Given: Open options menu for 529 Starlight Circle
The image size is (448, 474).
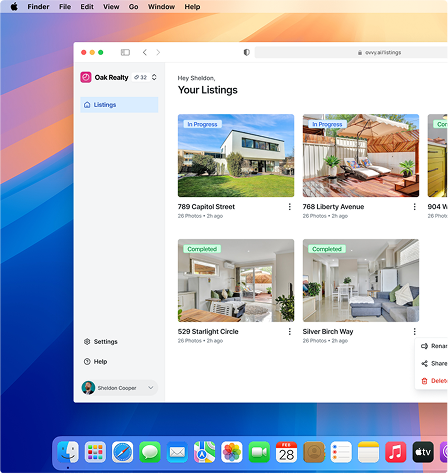Looking at the screenshot, I should tap(289, 331).
